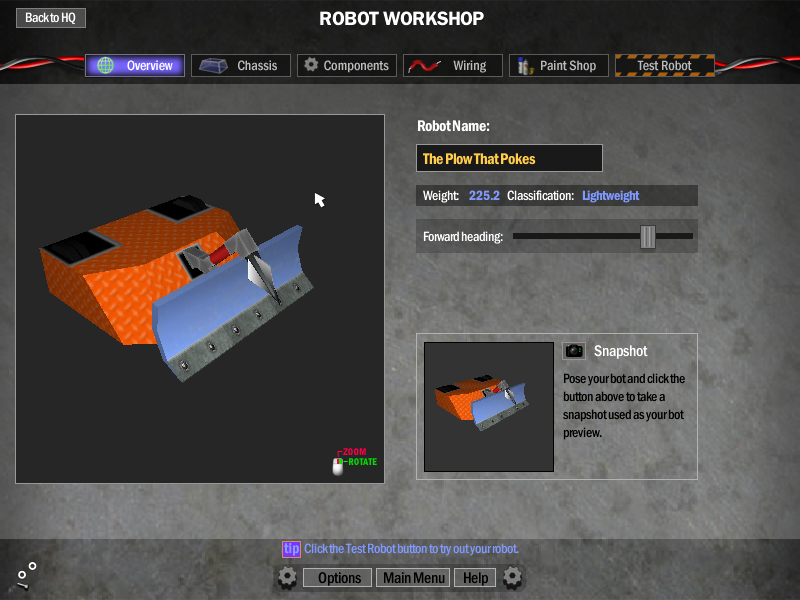Adjust the Forward heading slider handle

click(x=647, y=237)
